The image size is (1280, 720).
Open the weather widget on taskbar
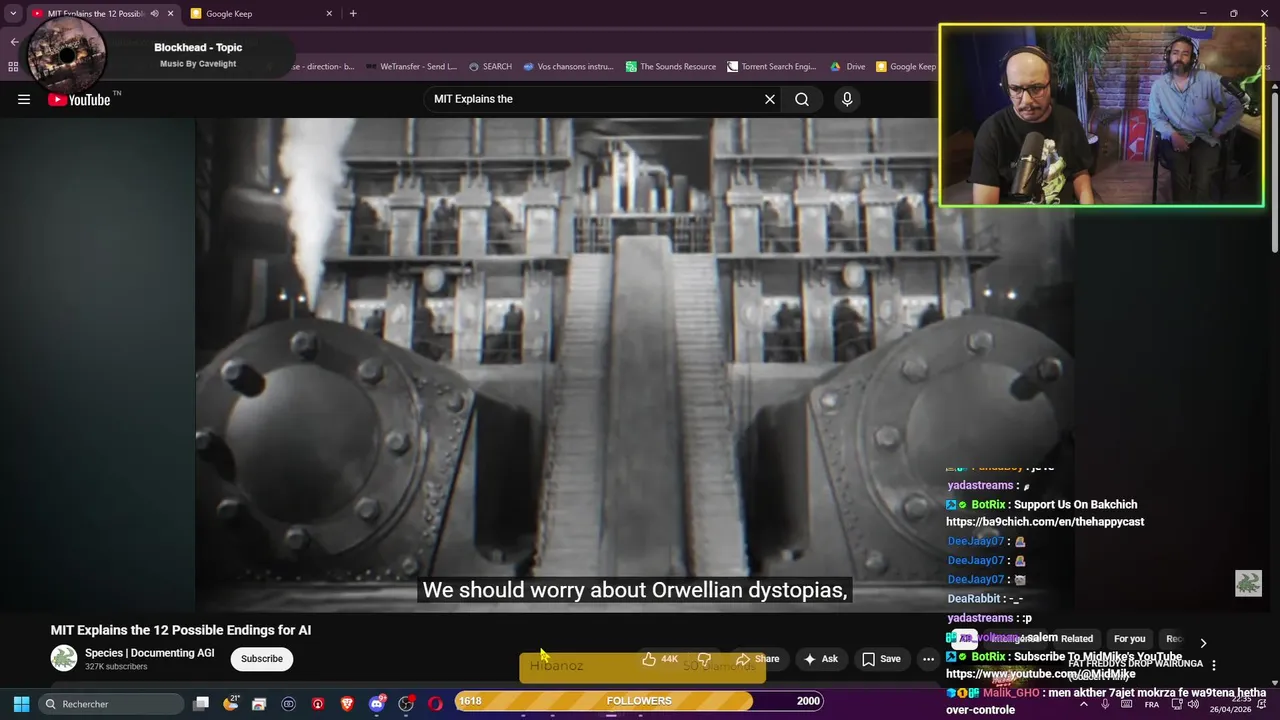[x=231, y=704]
